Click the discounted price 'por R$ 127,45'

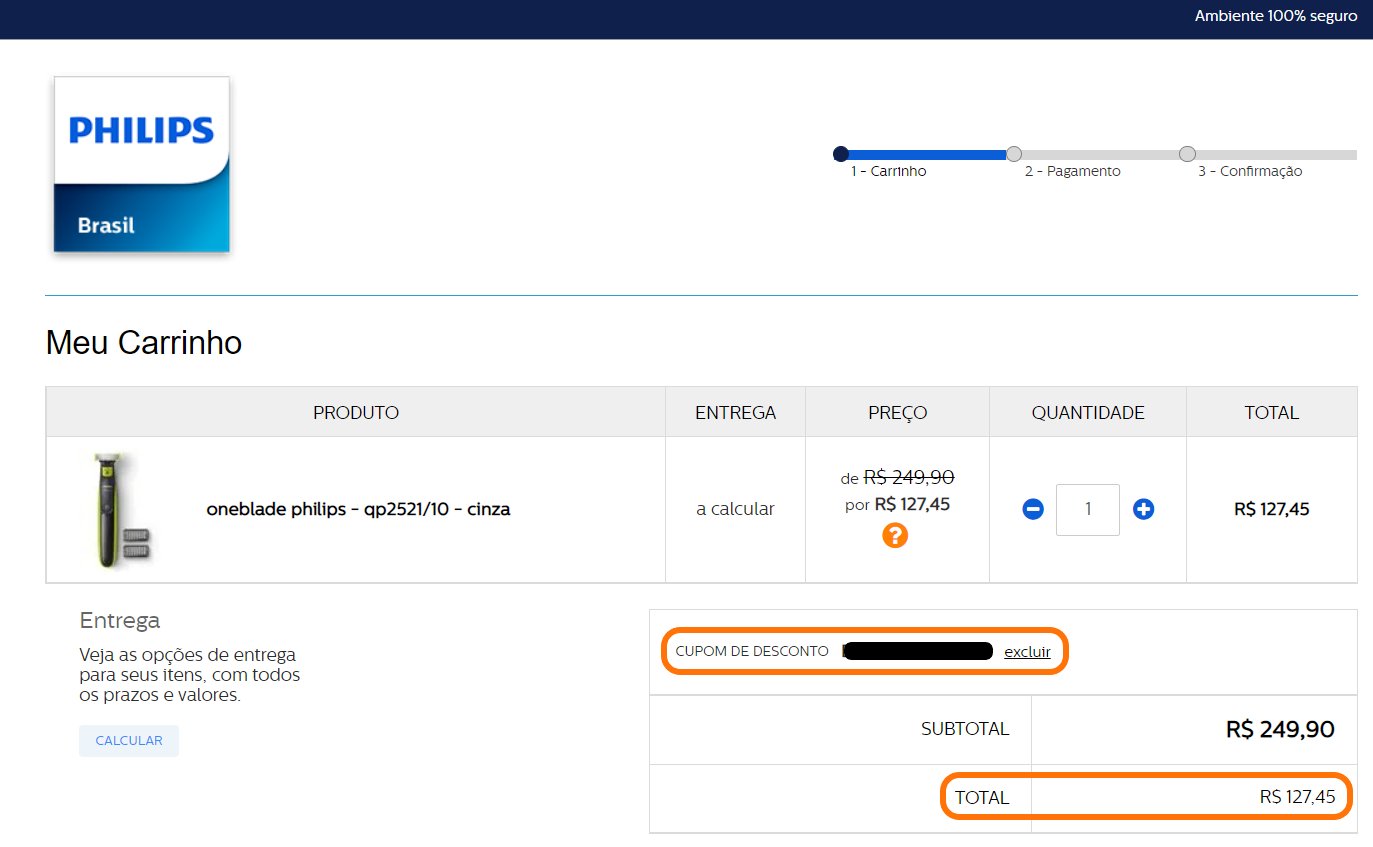click(897, 504)
